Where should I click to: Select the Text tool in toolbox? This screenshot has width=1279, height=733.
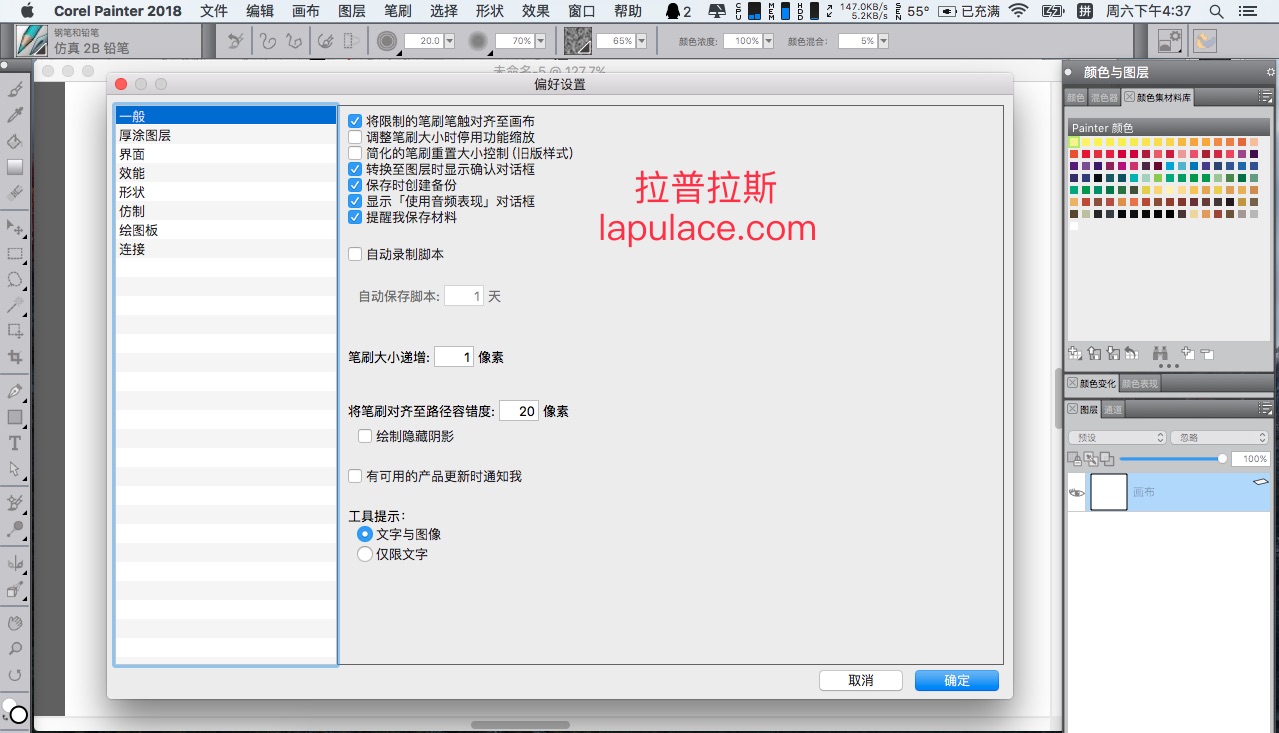[15, 443]
